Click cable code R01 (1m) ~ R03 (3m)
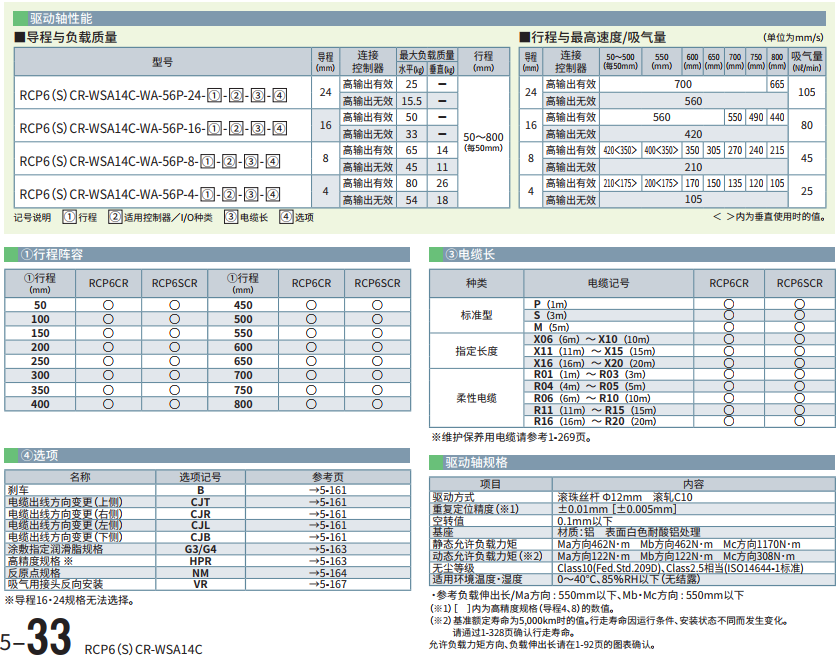 589,375
